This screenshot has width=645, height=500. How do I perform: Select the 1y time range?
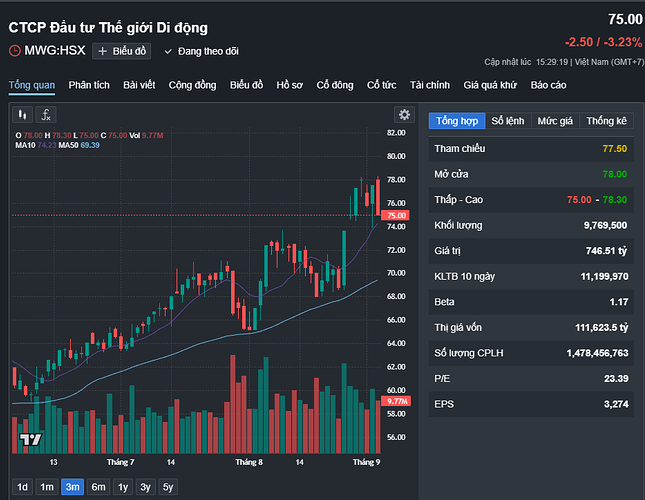122,487
